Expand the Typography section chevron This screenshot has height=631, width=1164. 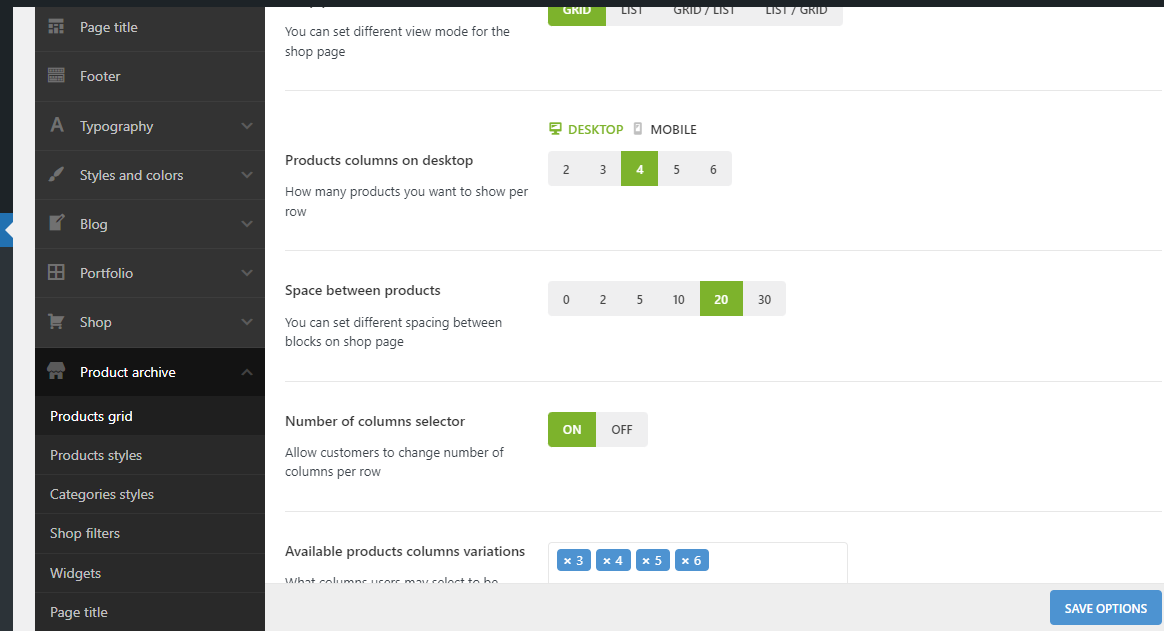coord(247,126)
